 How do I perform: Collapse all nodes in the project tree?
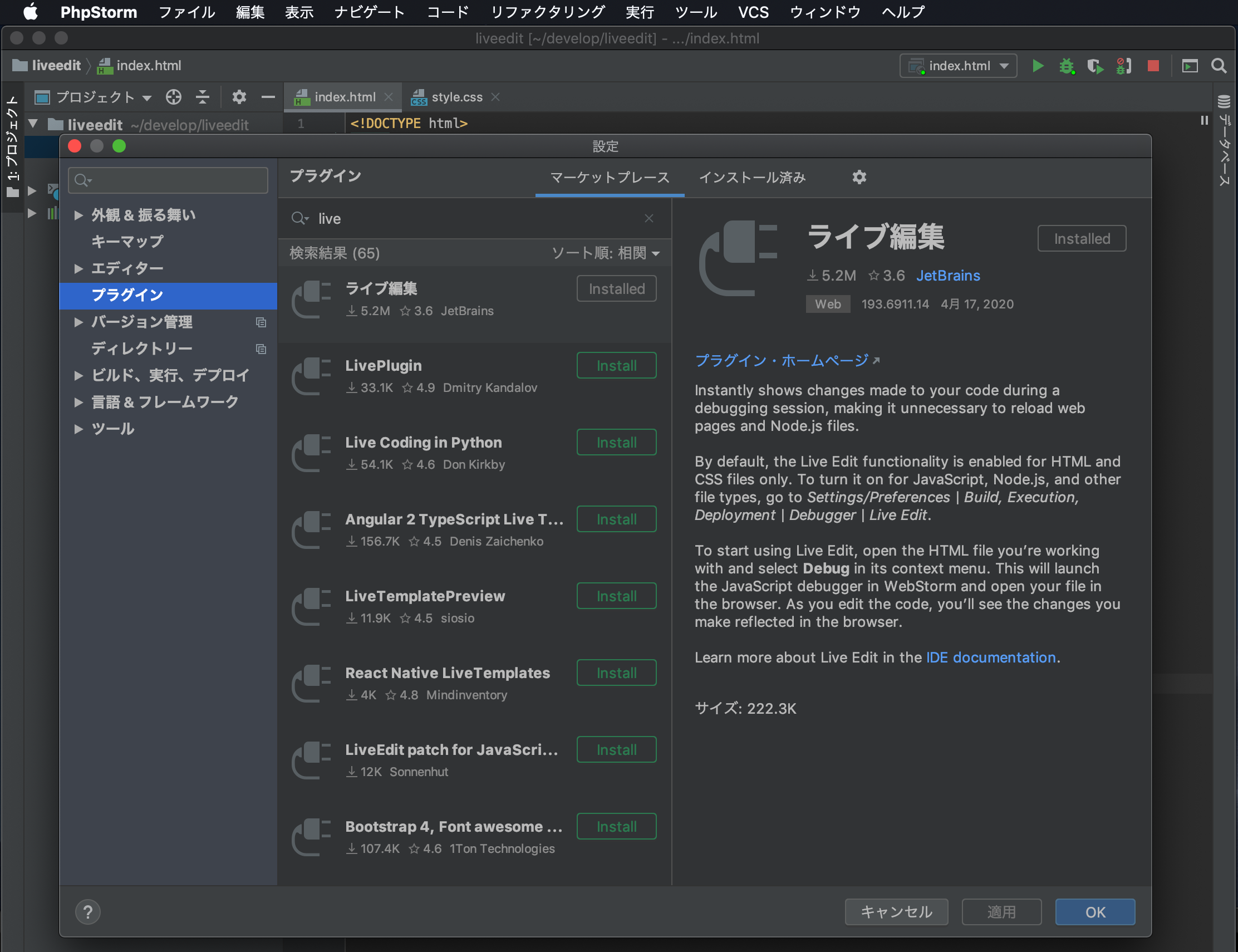coord(202,97)
